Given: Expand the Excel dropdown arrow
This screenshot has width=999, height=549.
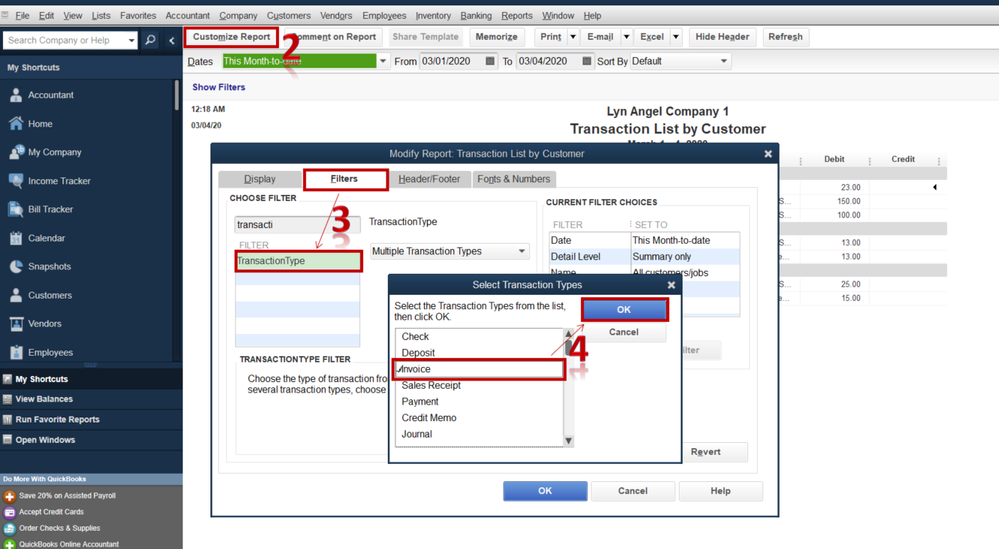Looking at the screenshot, I should coord(676,37).
